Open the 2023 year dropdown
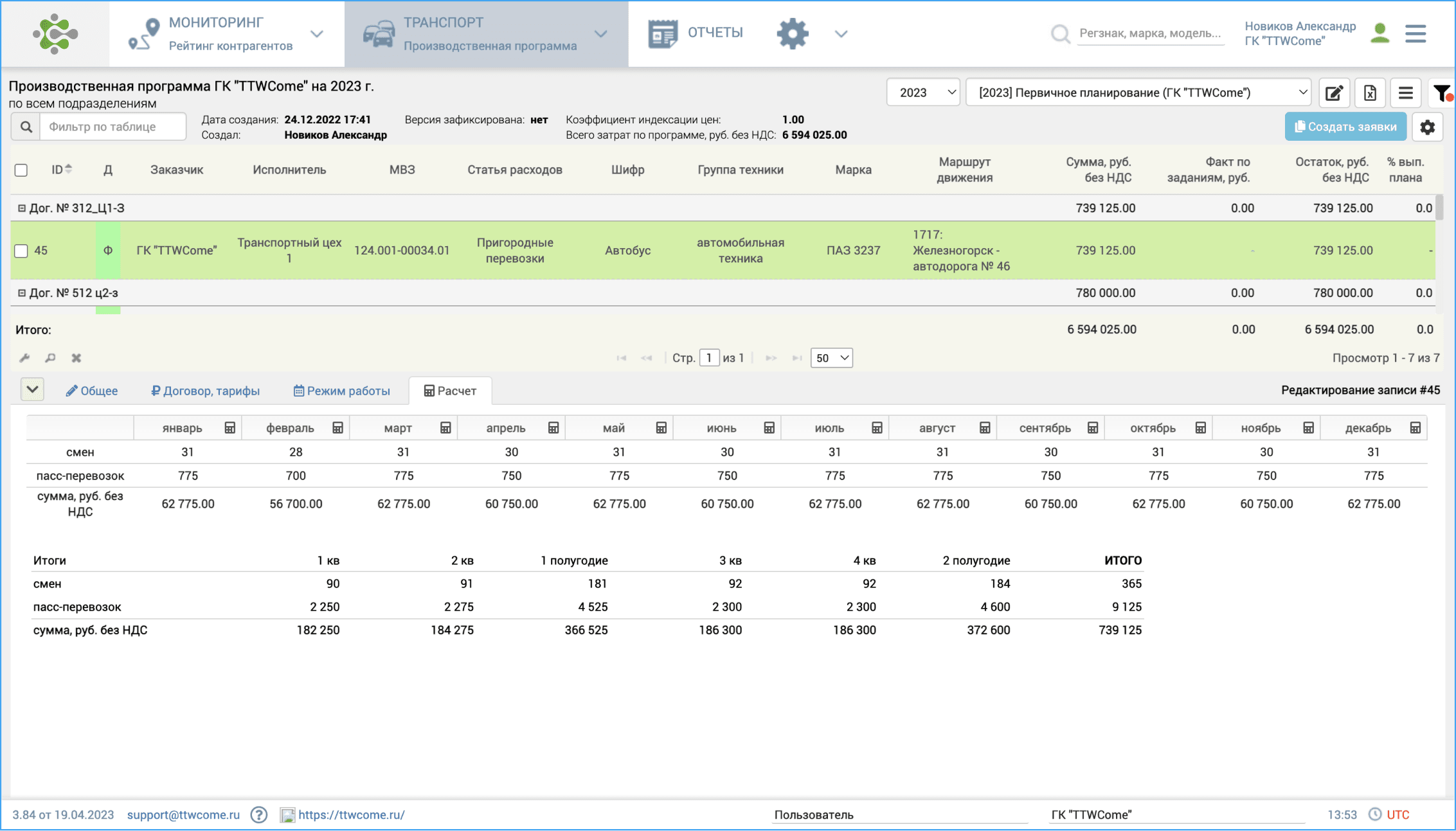 [923, 93]
